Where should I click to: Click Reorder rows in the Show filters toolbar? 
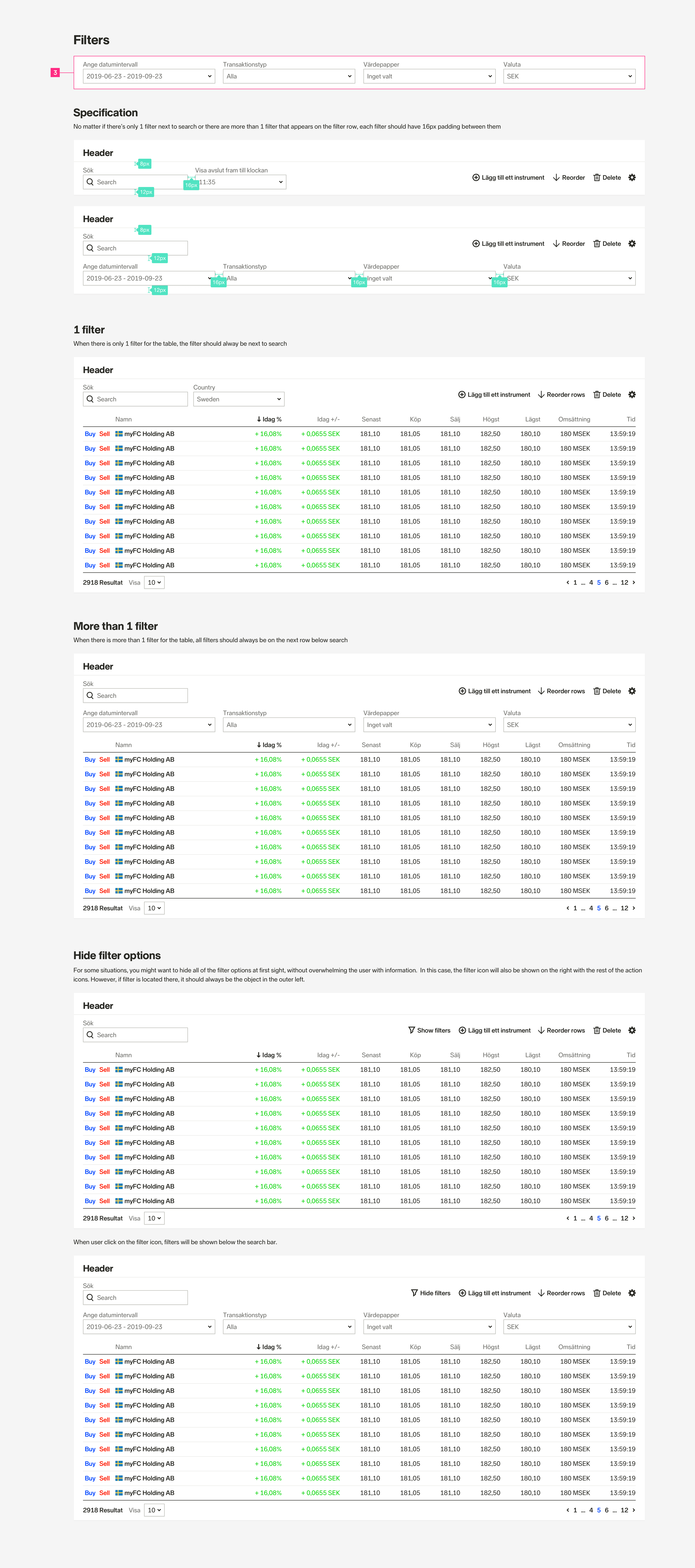(x=561, y=1031)
